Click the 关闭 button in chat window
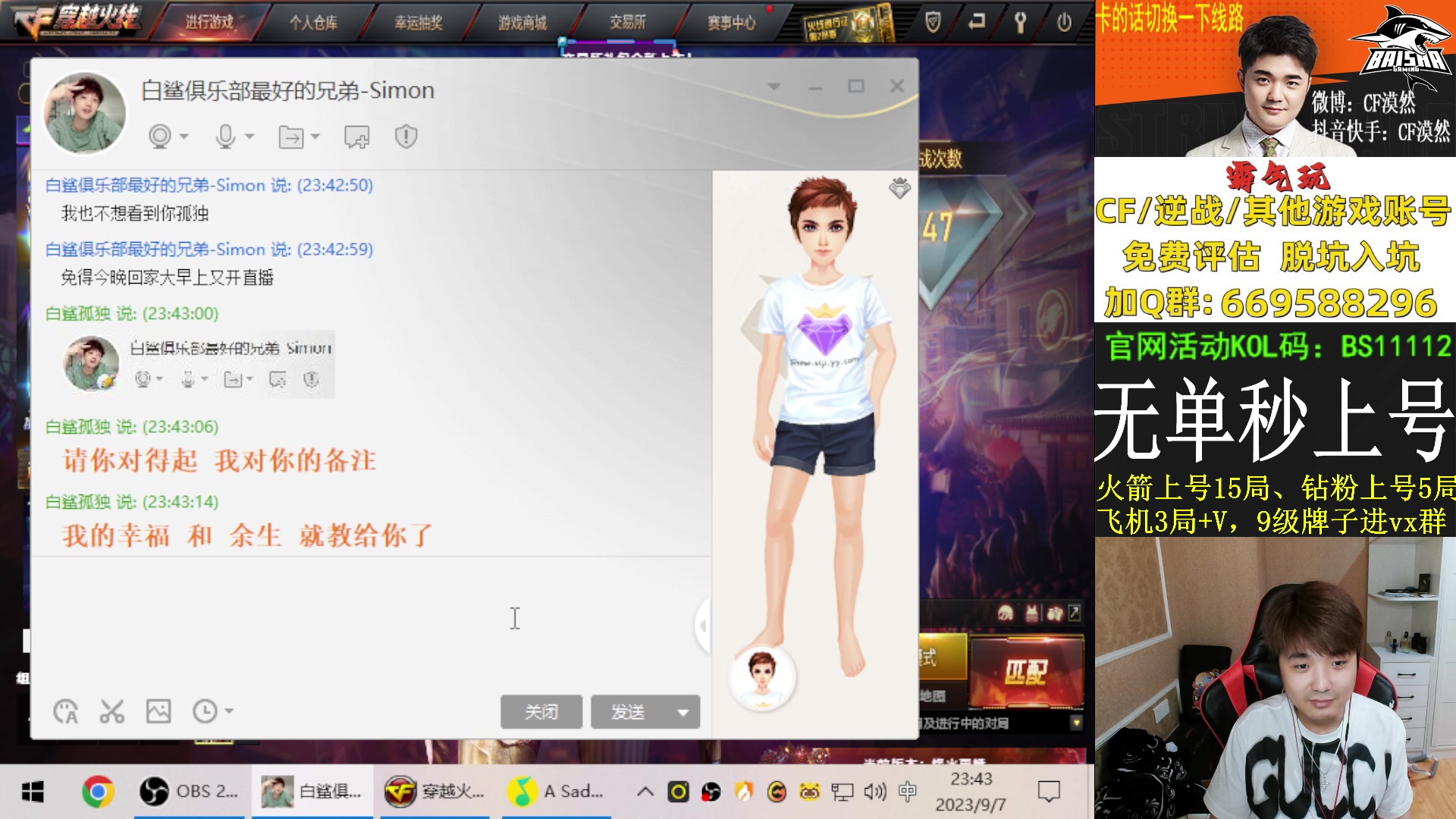Viewport: 1456px width, 819px height. point(541,712)
